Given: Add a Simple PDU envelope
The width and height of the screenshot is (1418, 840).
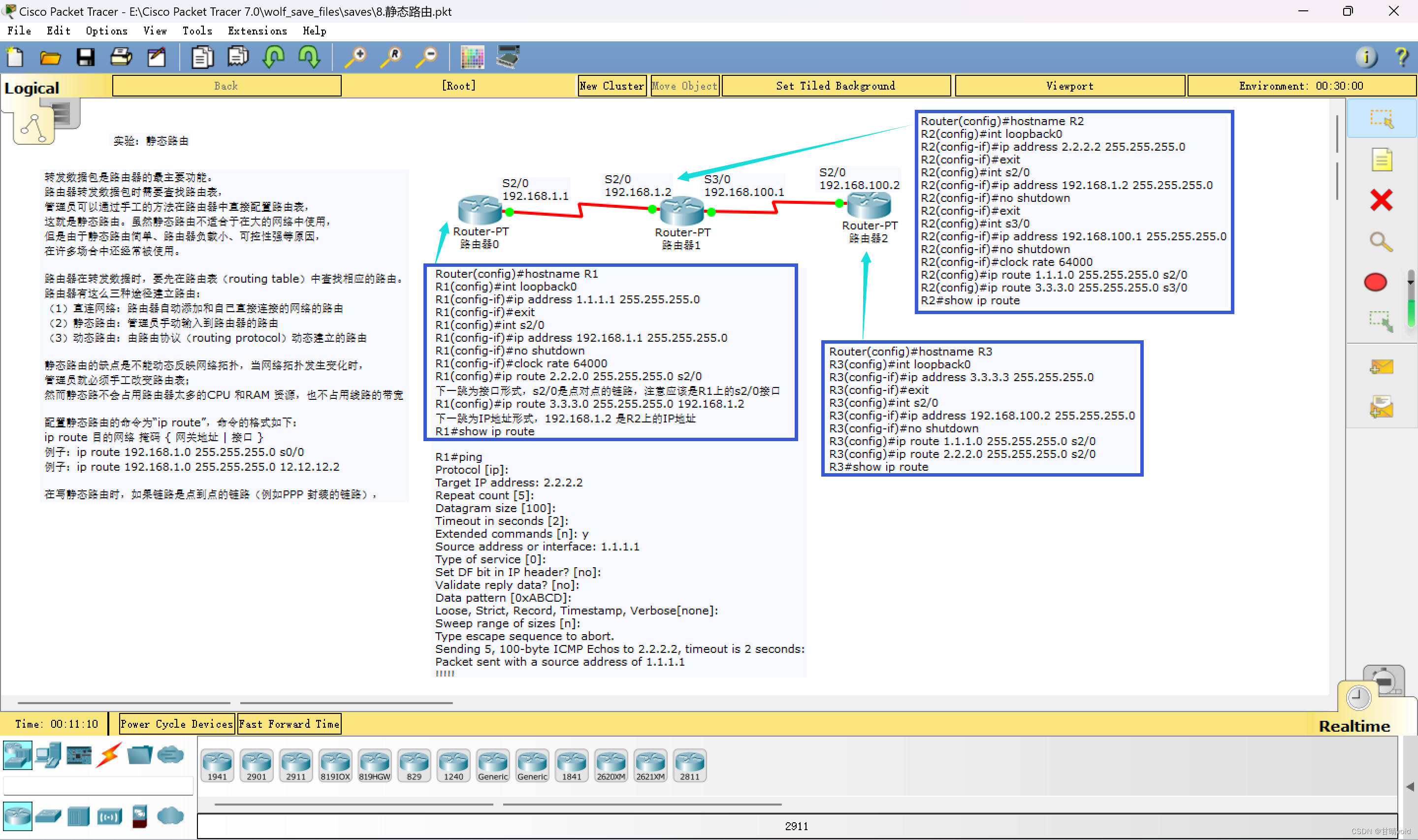Looking at the screenshot, I should point(1381,367).
